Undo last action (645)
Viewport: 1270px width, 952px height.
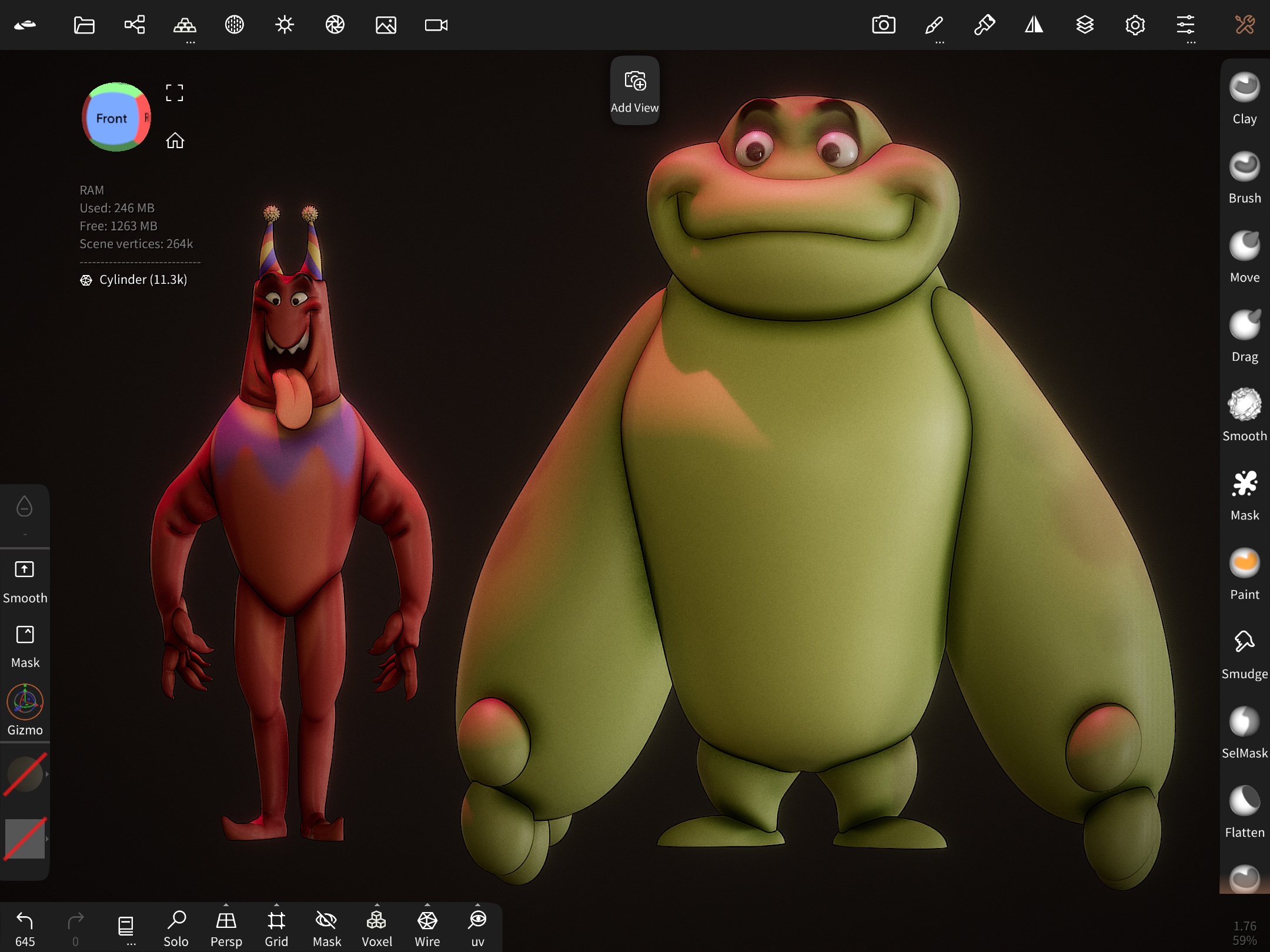(25, 928)
